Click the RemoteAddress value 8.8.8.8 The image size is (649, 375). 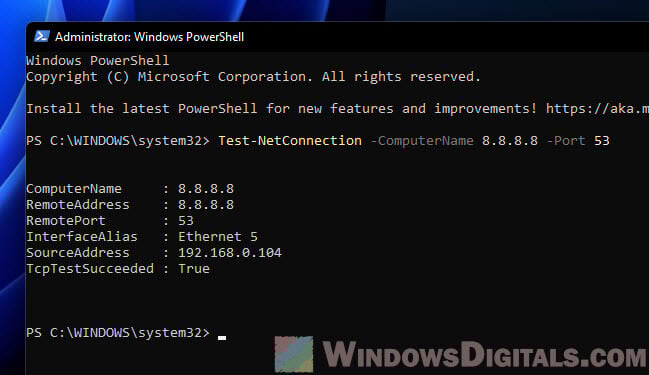click(x=206, y=204)
